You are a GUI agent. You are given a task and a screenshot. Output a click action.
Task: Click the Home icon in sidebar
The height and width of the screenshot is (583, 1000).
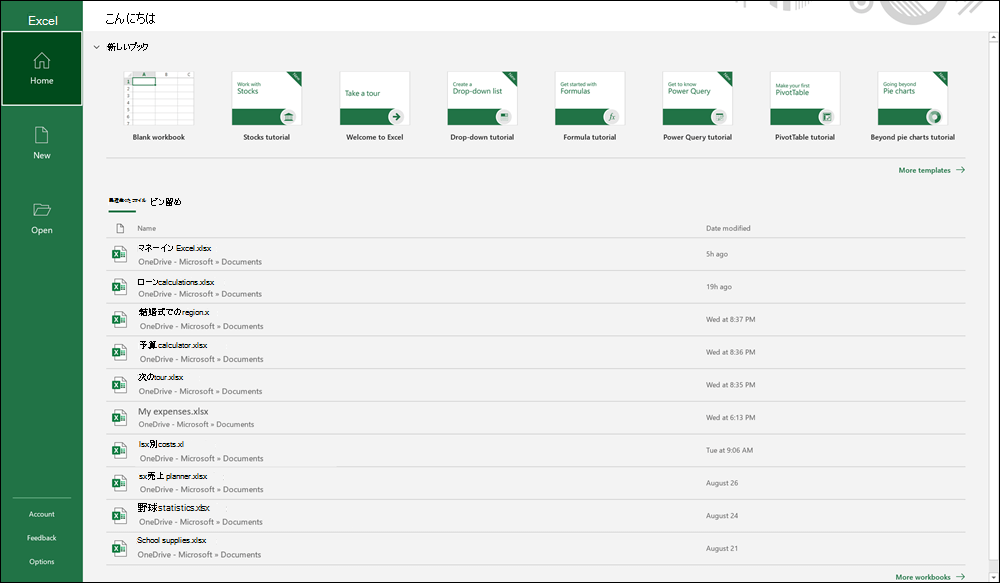[41, 61]
